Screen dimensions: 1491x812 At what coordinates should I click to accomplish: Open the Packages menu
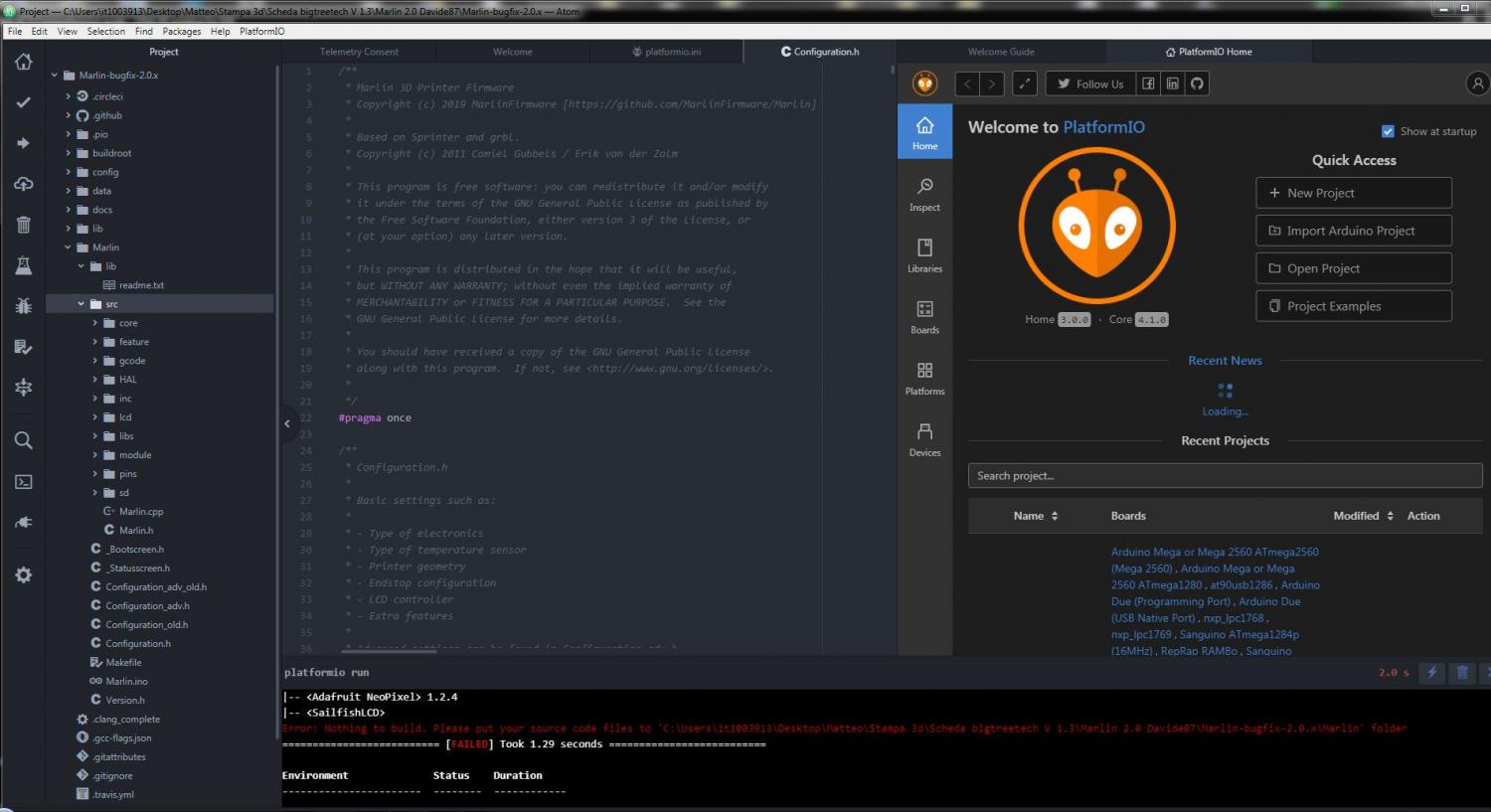182,31
